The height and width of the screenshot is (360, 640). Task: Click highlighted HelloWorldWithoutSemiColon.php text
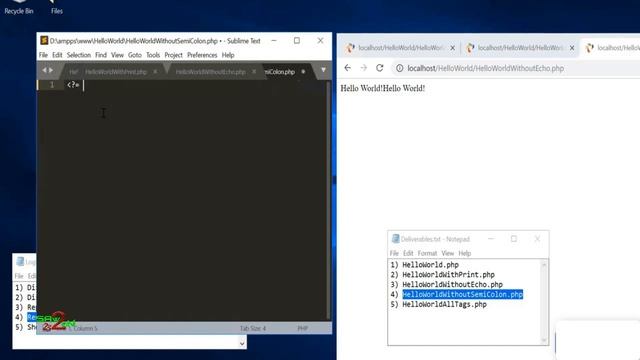(x=462, y=294)
